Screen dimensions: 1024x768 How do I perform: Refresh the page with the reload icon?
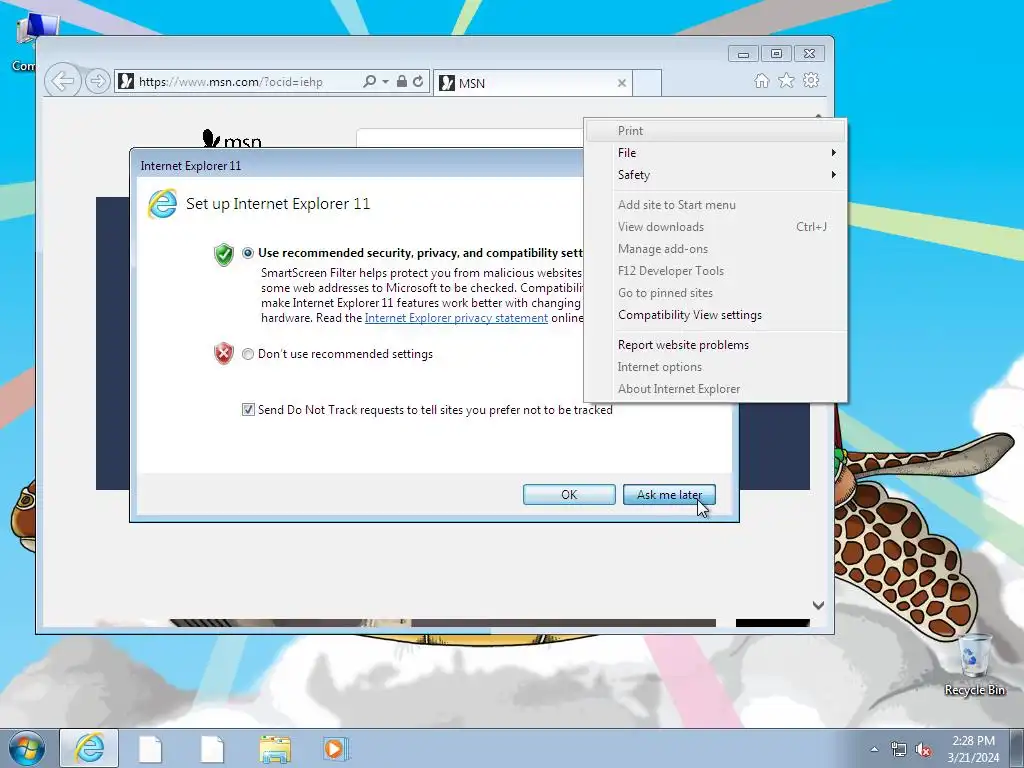point(418,82)
